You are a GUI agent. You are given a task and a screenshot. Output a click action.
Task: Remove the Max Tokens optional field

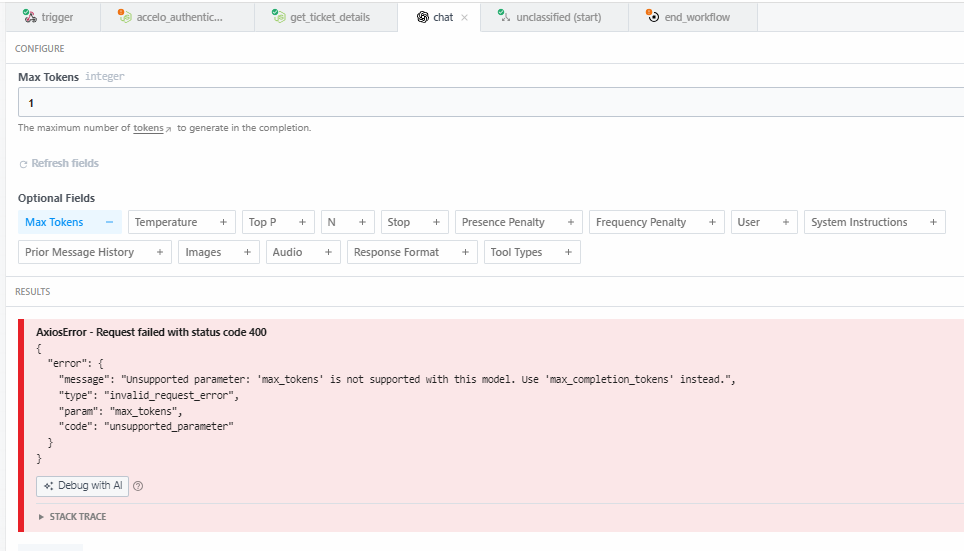[69, 222]
